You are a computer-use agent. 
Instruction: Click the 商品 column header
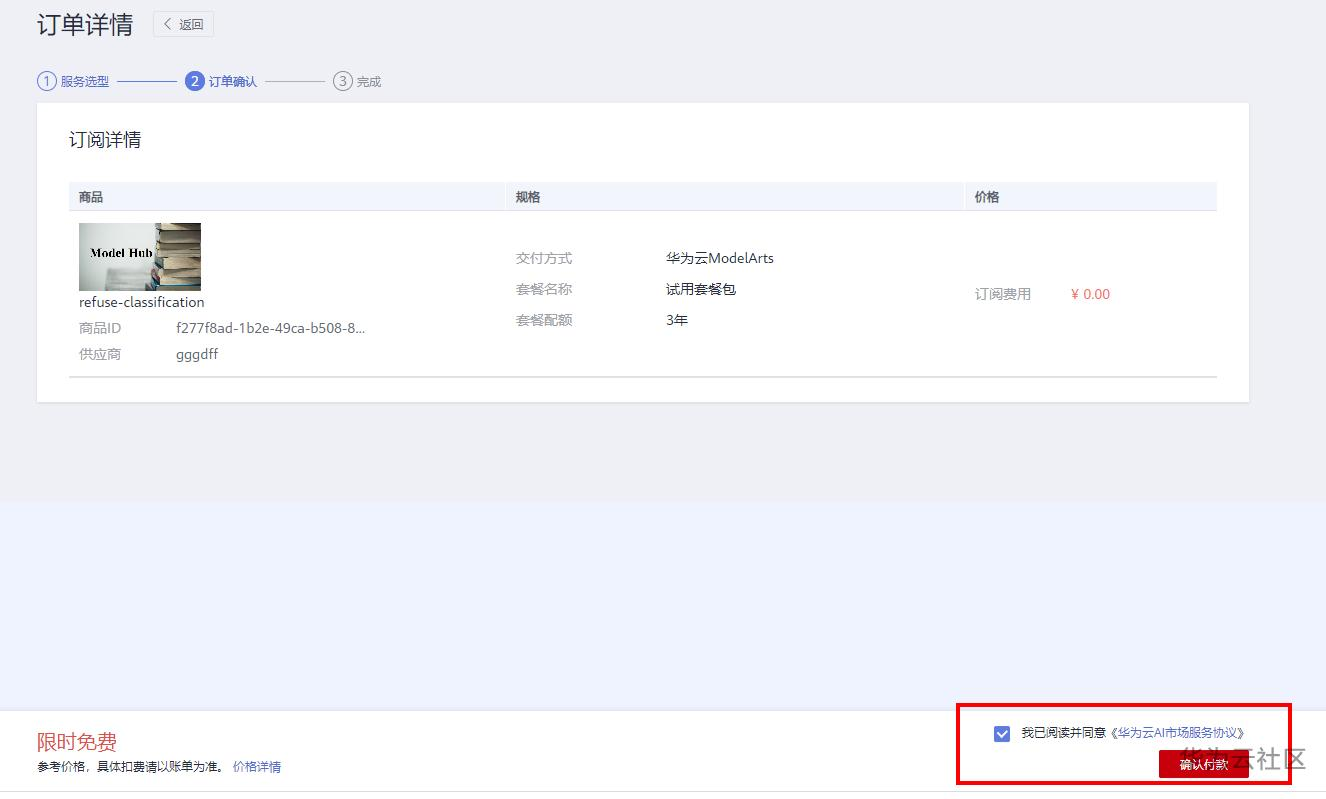point(91,197)
